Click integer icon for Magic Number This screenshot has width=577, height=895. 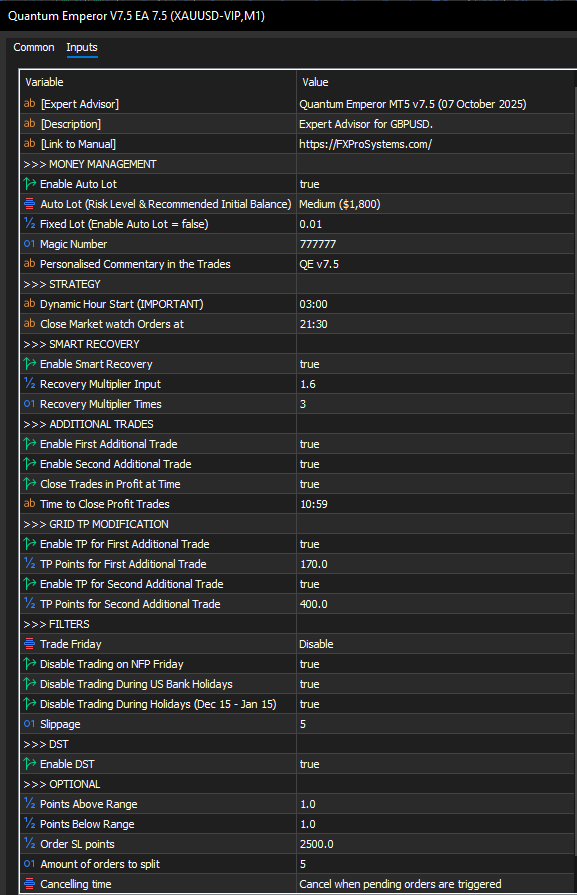pyautogui.click(x=30, y=244)
